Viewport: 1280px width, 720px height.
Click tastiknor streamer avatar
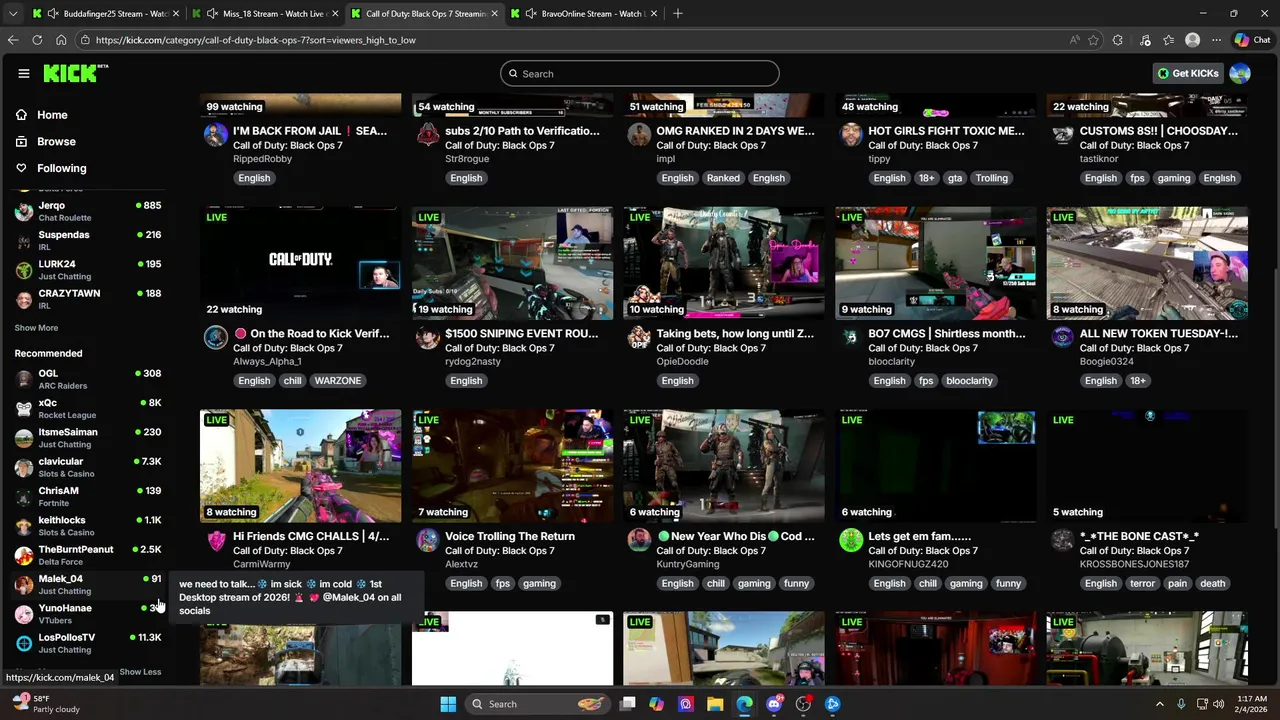pos(1063,135)
